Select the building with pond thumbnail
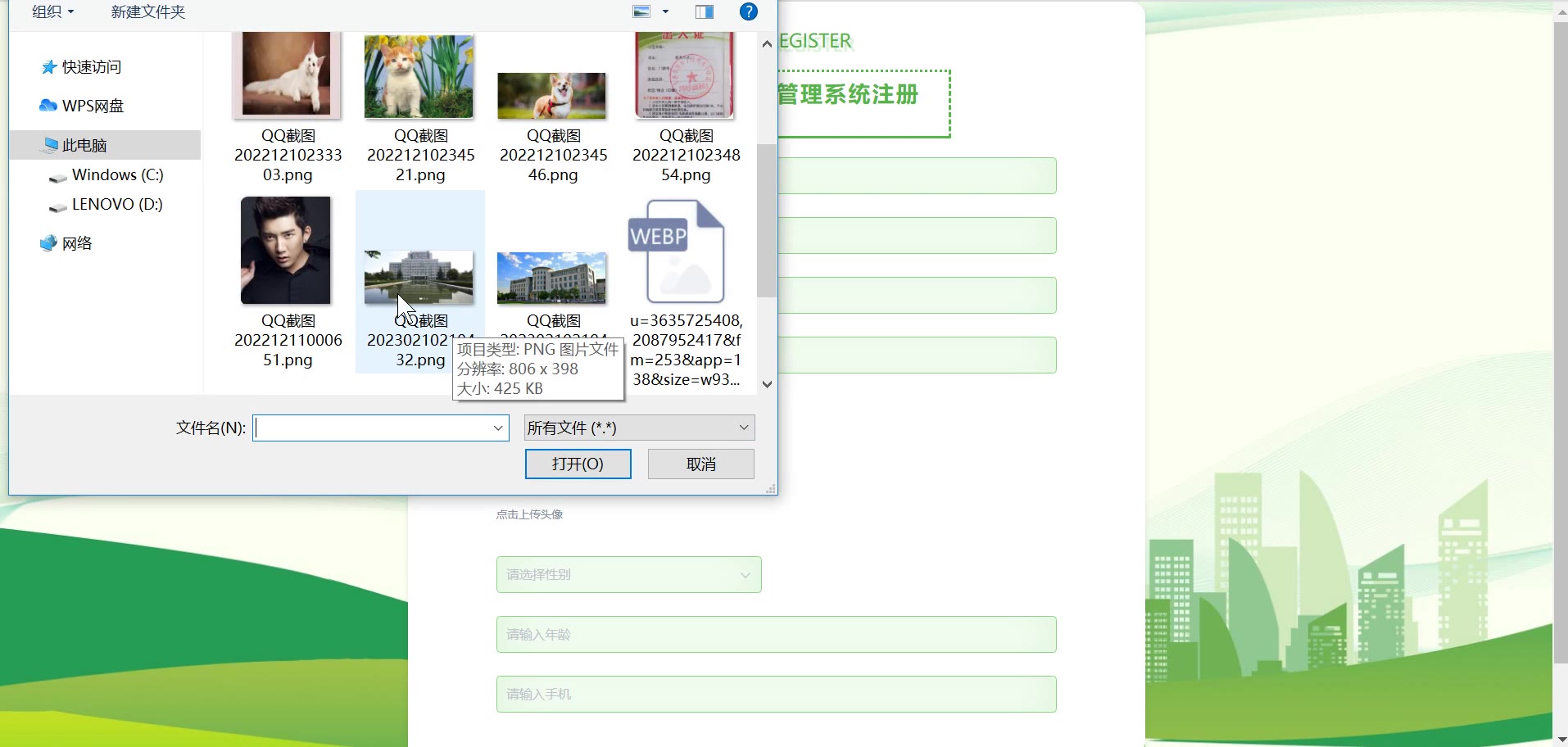Image resolution: width=1568 pixels, height=747 pixels. coord(419,278)
